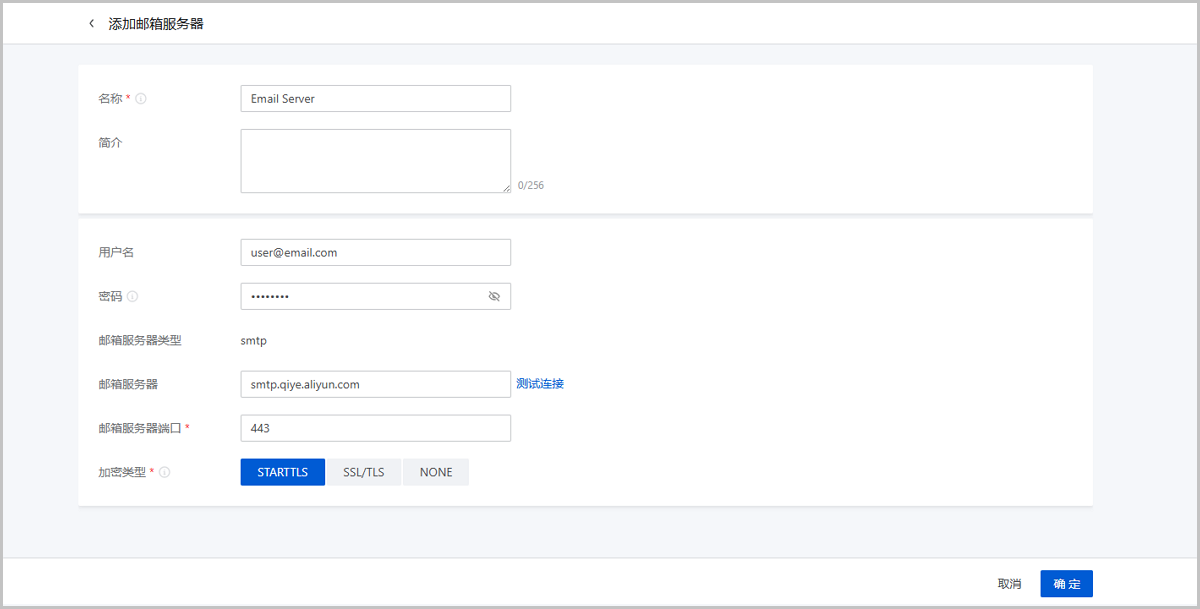Click the 简介 textarea resize handle
The image size is (1200, 609).
point(506,187)
